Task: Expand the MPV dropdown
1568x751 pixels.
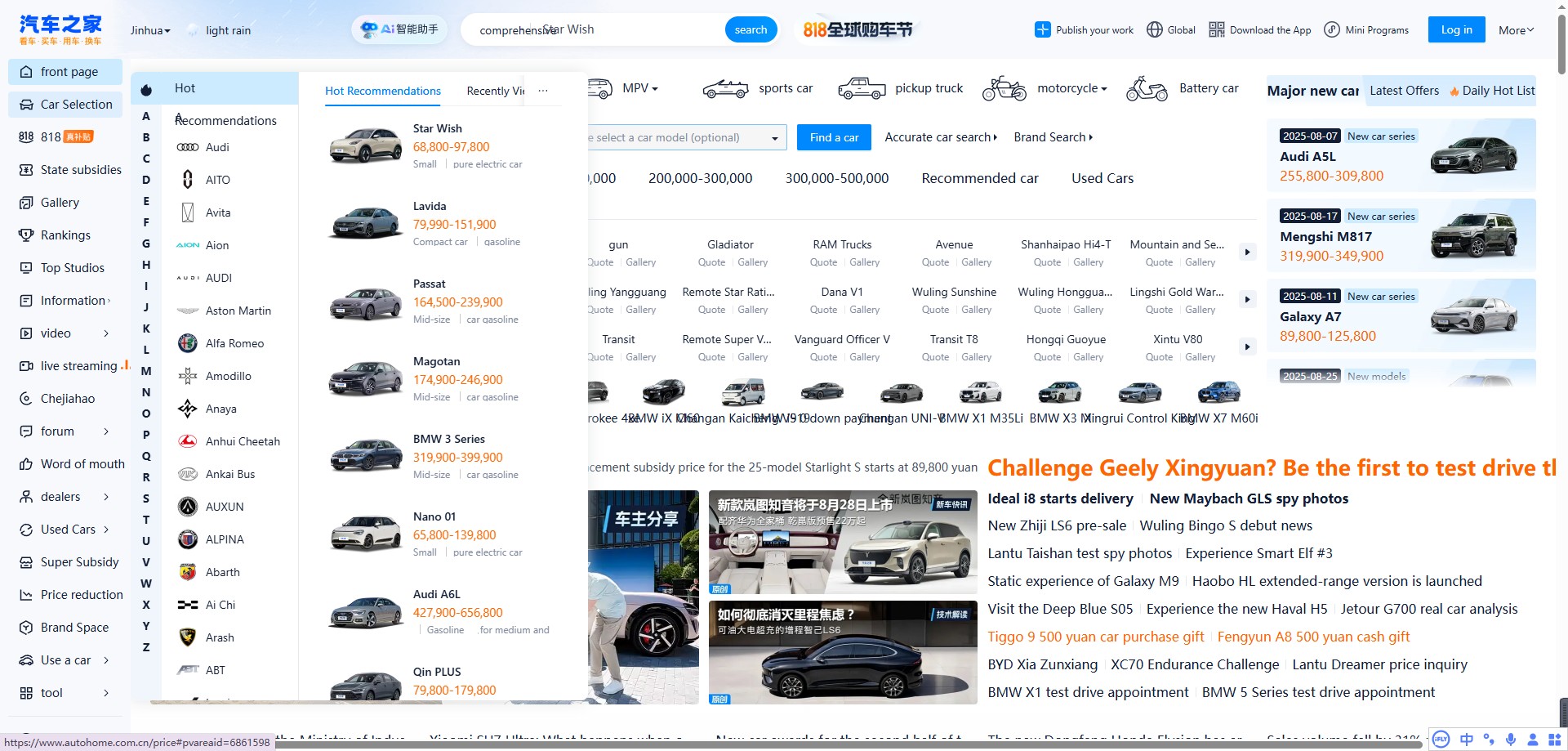Action: click(x=639, y=88)
